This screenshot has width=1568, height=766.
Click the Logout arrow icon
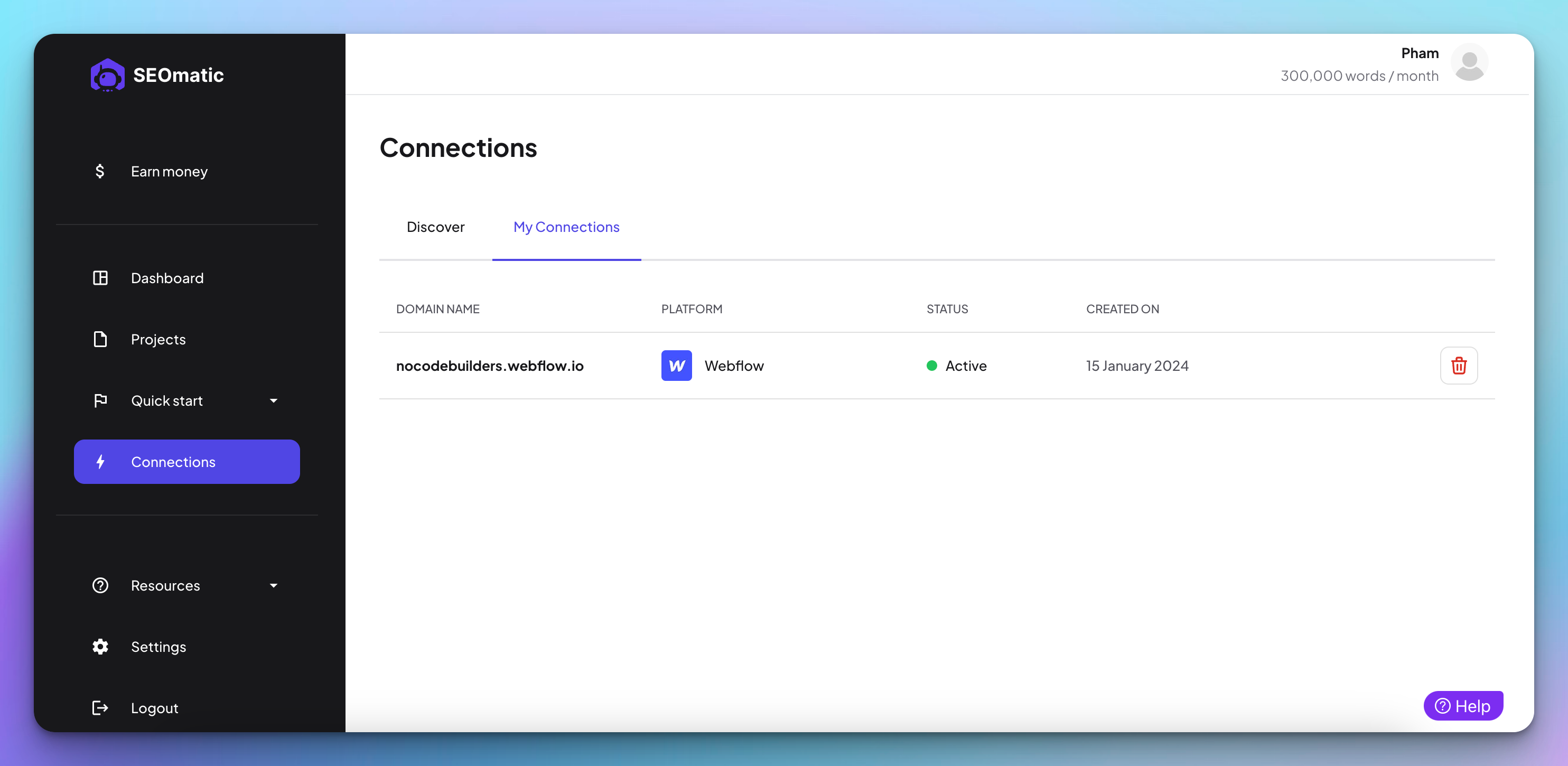(100, 707)
